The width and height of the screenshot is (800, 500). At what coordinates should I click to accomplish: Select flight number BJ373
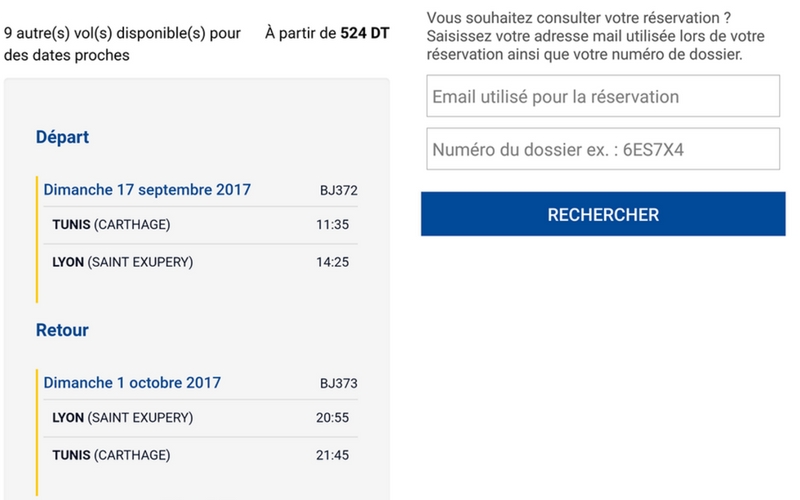tap(338, 383)
